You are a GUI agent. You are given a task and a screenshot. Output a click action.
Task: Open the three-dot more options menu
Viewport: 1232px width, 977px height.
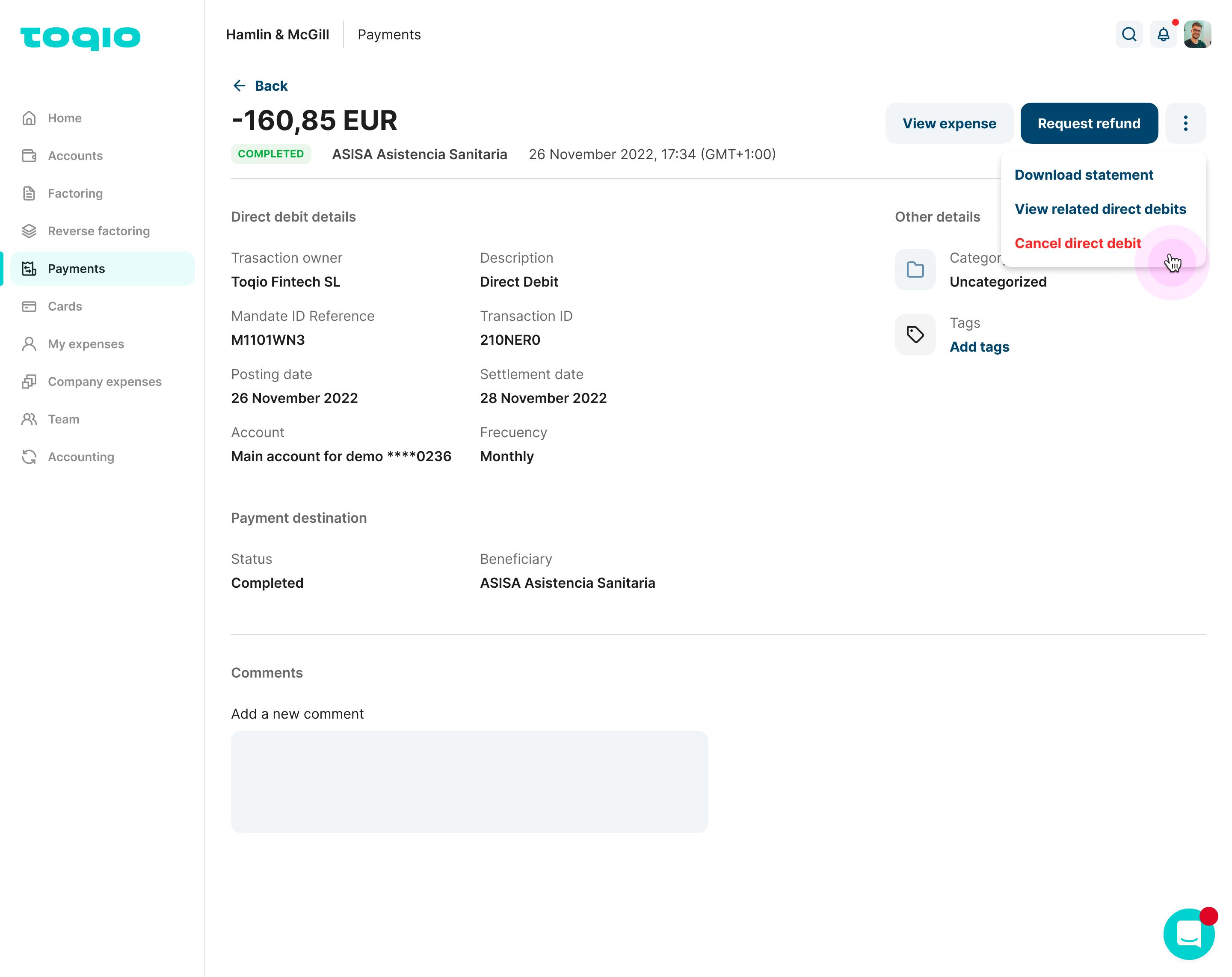[1185, 124]
